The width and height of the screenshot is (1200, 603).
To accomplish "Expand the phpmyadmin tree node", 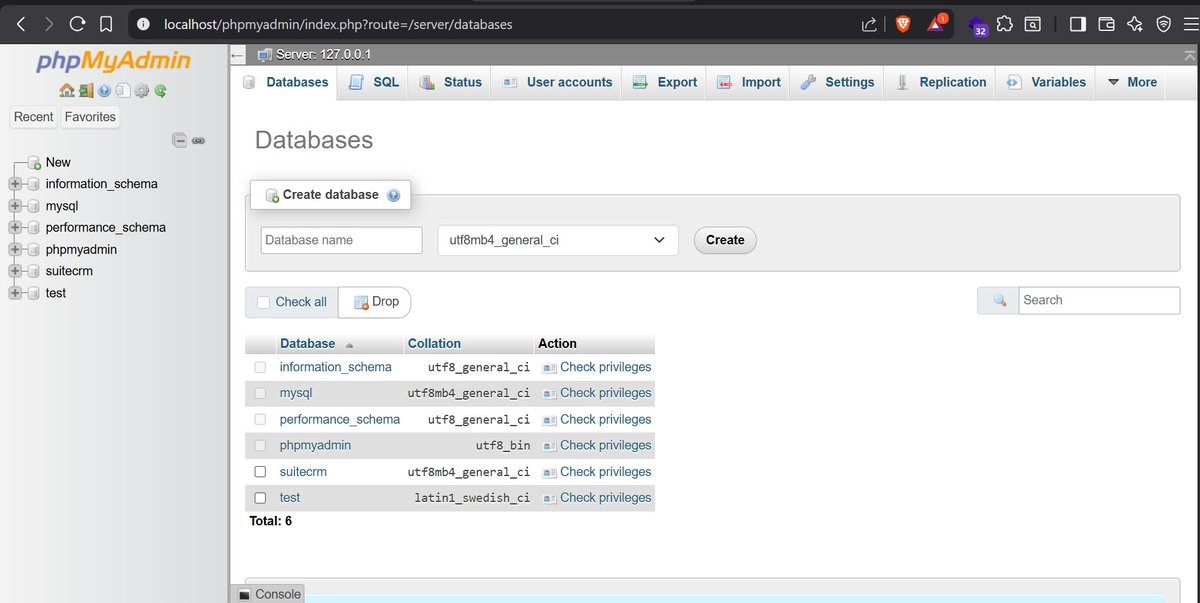I will 14,250.
